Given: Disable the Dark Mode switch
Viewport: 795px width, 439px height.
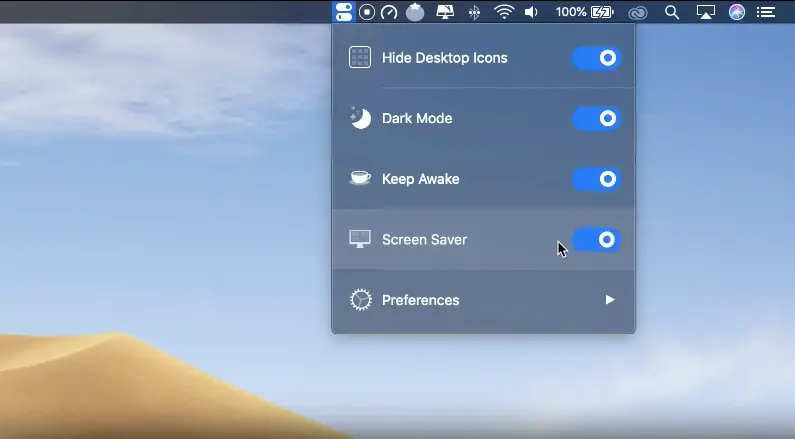Looking at the screenshot, I should (x=596, y=118).
